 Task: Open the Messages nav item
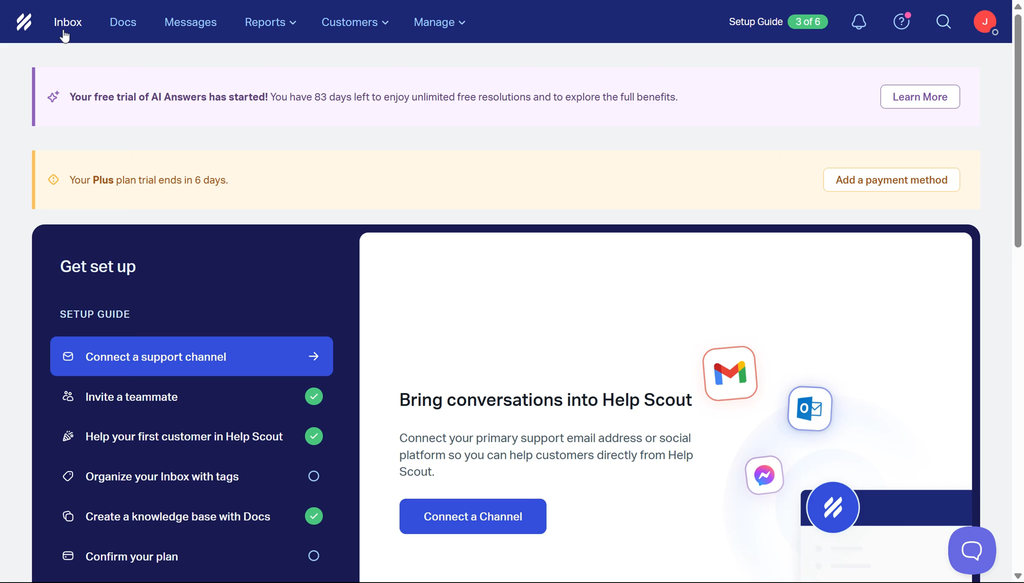click(190, 22)
